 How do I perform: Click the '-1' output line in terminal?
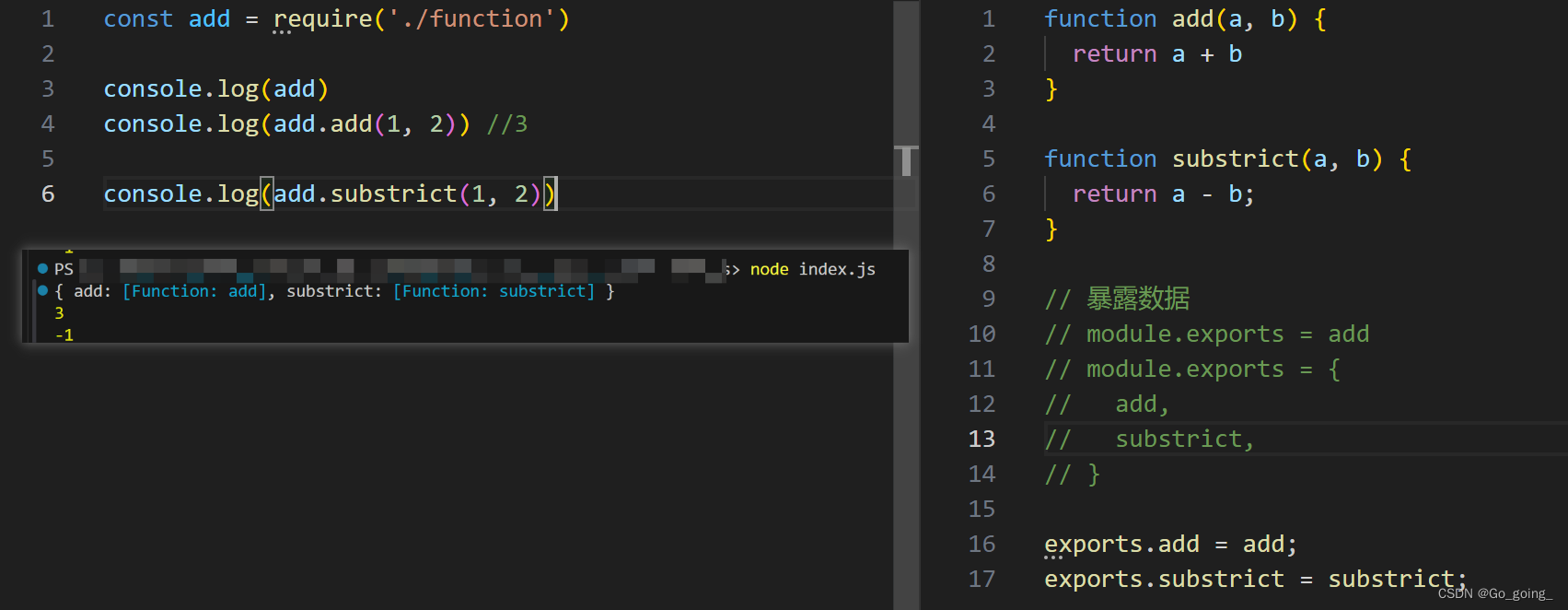coord(64,335)
